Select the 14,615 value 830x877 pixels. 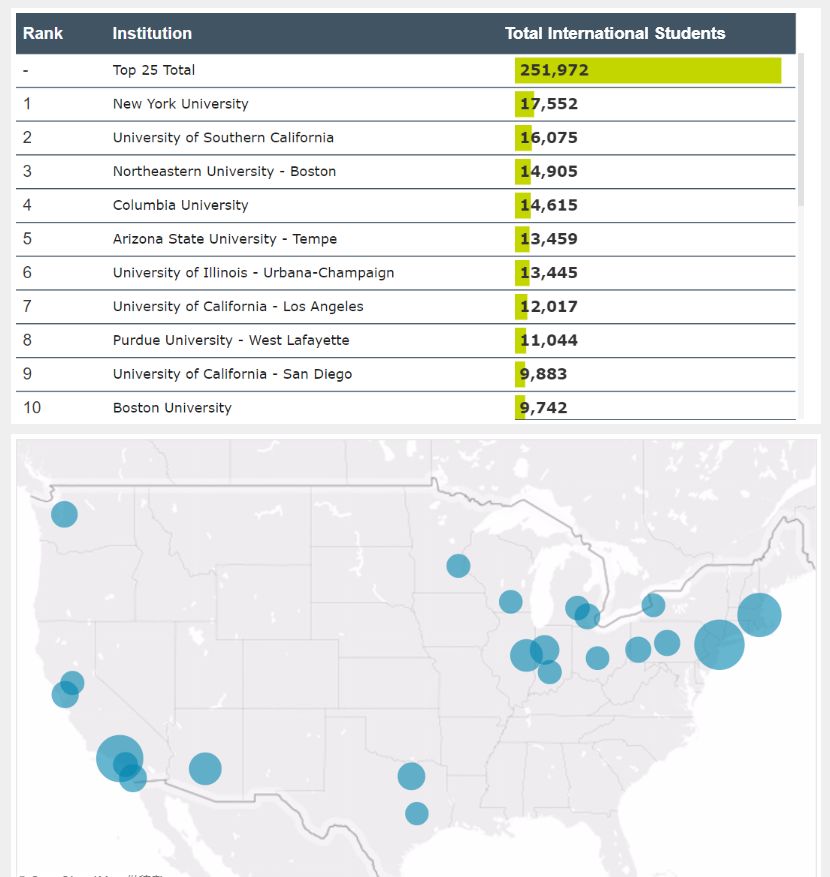point(549,205)
